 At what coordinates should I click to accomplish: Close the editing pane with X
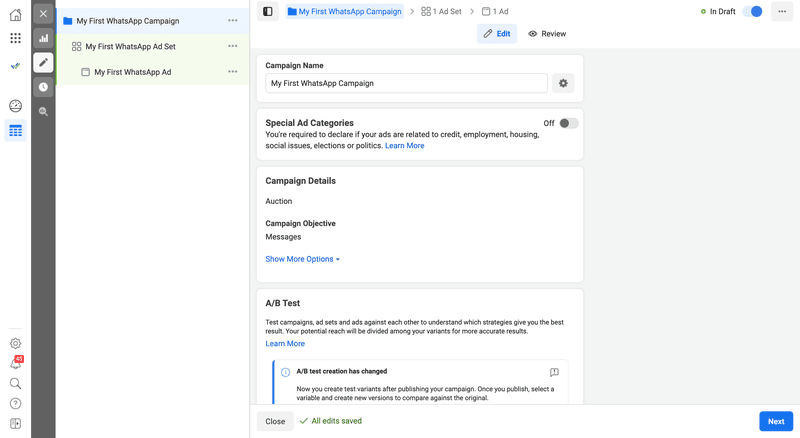pyautogui.click(x=43, y=14)
